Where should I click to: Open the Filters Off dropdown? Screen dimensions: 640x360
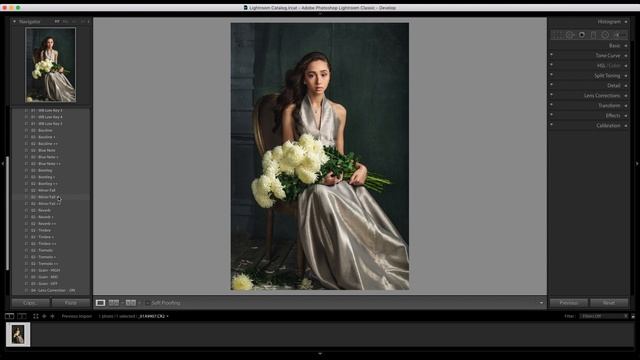point(604,316)
